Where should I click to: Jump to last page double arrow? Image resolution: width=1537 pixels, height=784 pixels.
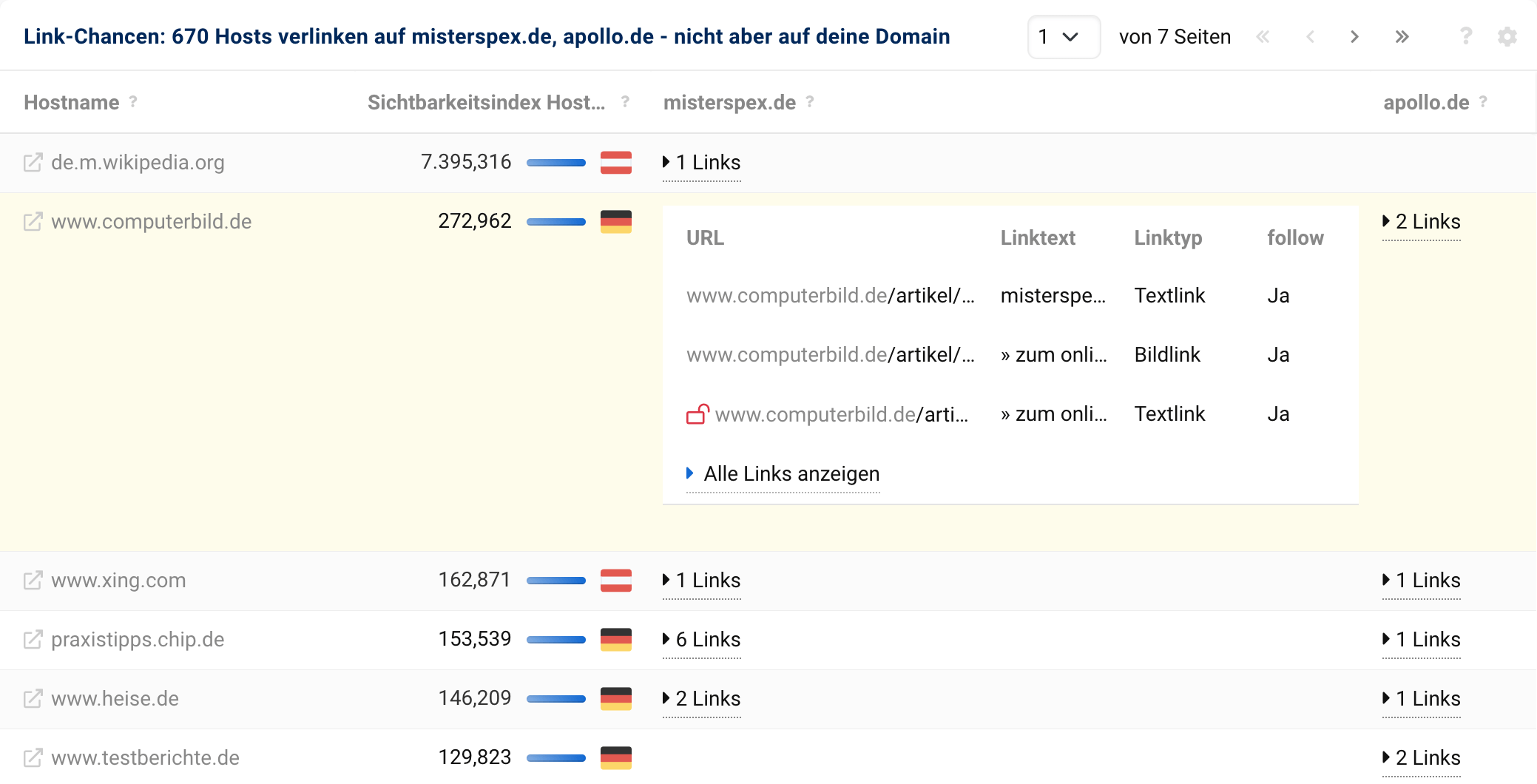[1402, 36]
